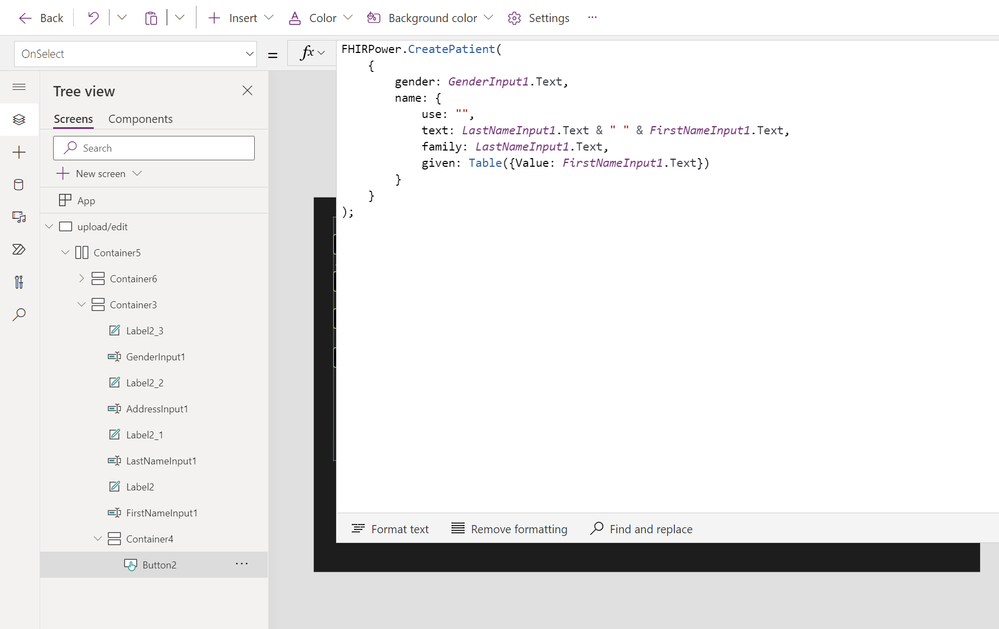Open the sidebar Search magnifier icon
999x629 pixels.
(x=19, y=314)
